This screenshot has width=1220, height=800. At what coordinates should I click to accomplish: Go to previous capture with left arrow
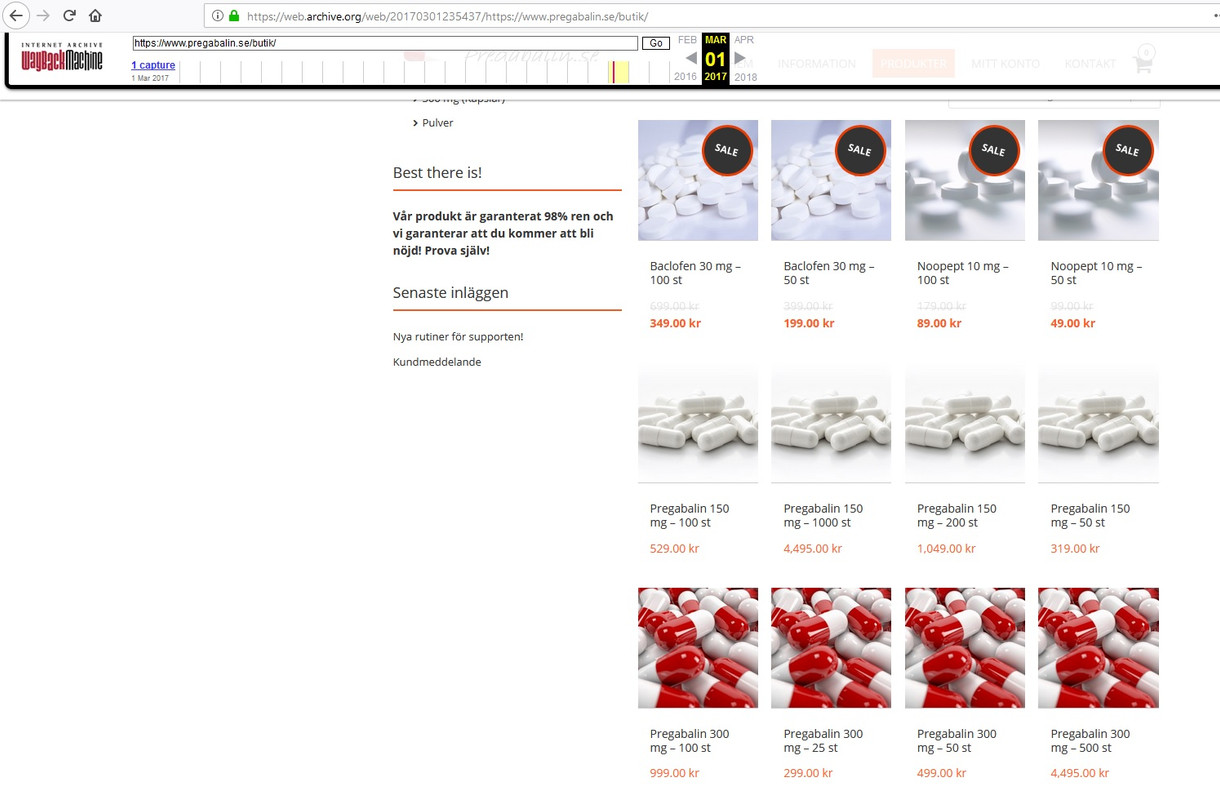coord(690,58)
